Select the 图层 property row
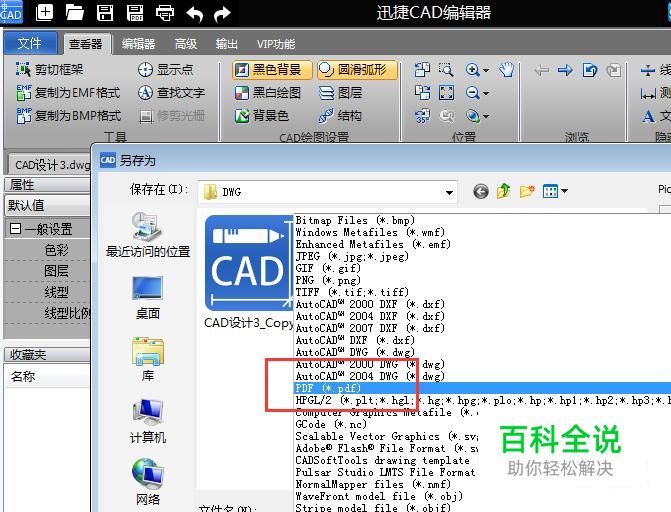The height and width of the screenshot is (512, 671). pos(56,271)
